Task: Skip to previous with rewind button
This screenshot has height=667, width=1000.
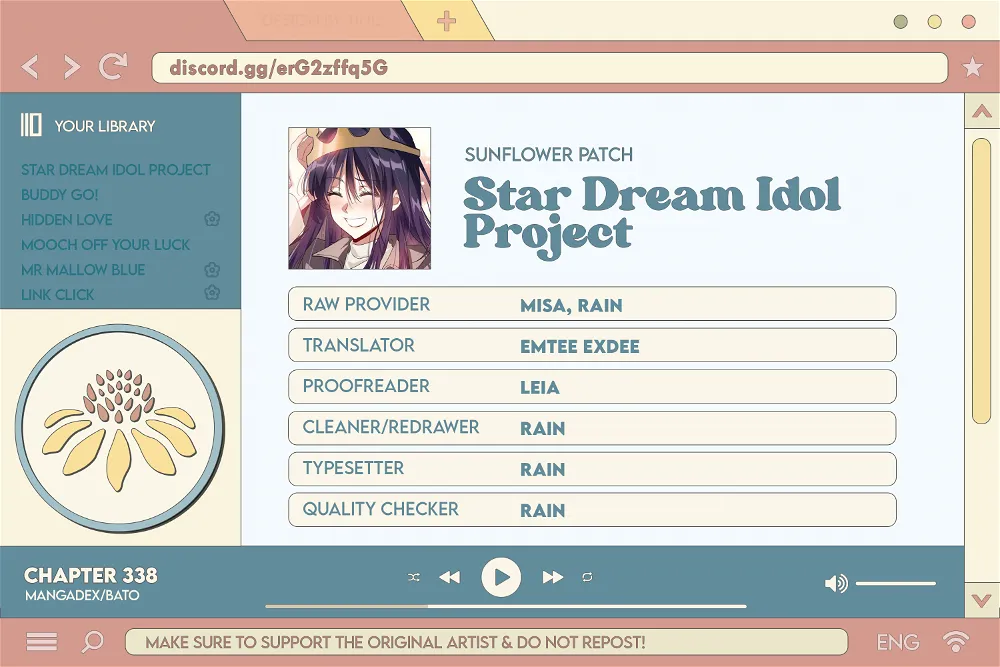Action: pos(450,577)
